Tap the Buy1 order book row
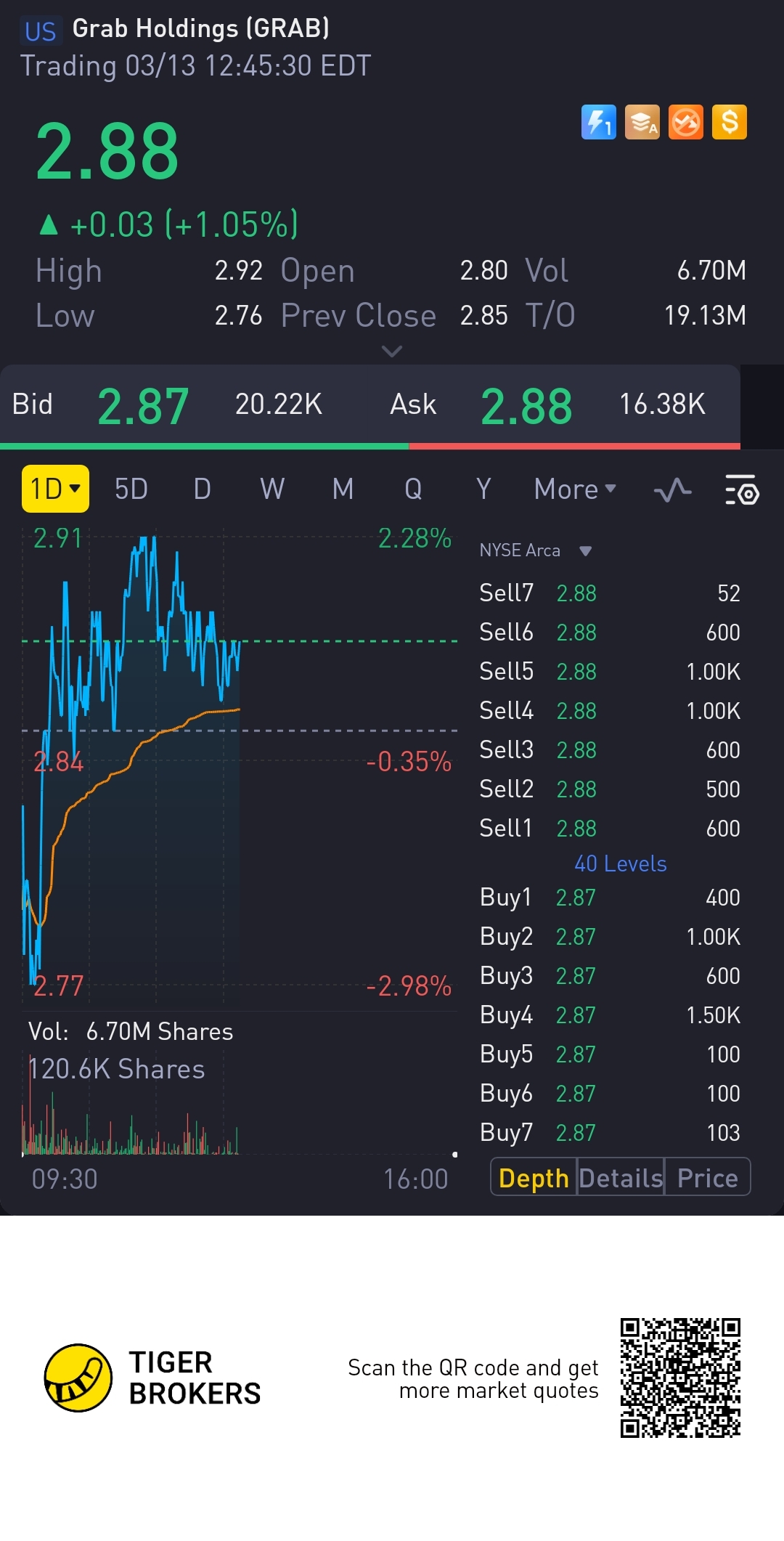This screenshot has width=784, height=1541. pyautogui.click(x=610, y=898)
